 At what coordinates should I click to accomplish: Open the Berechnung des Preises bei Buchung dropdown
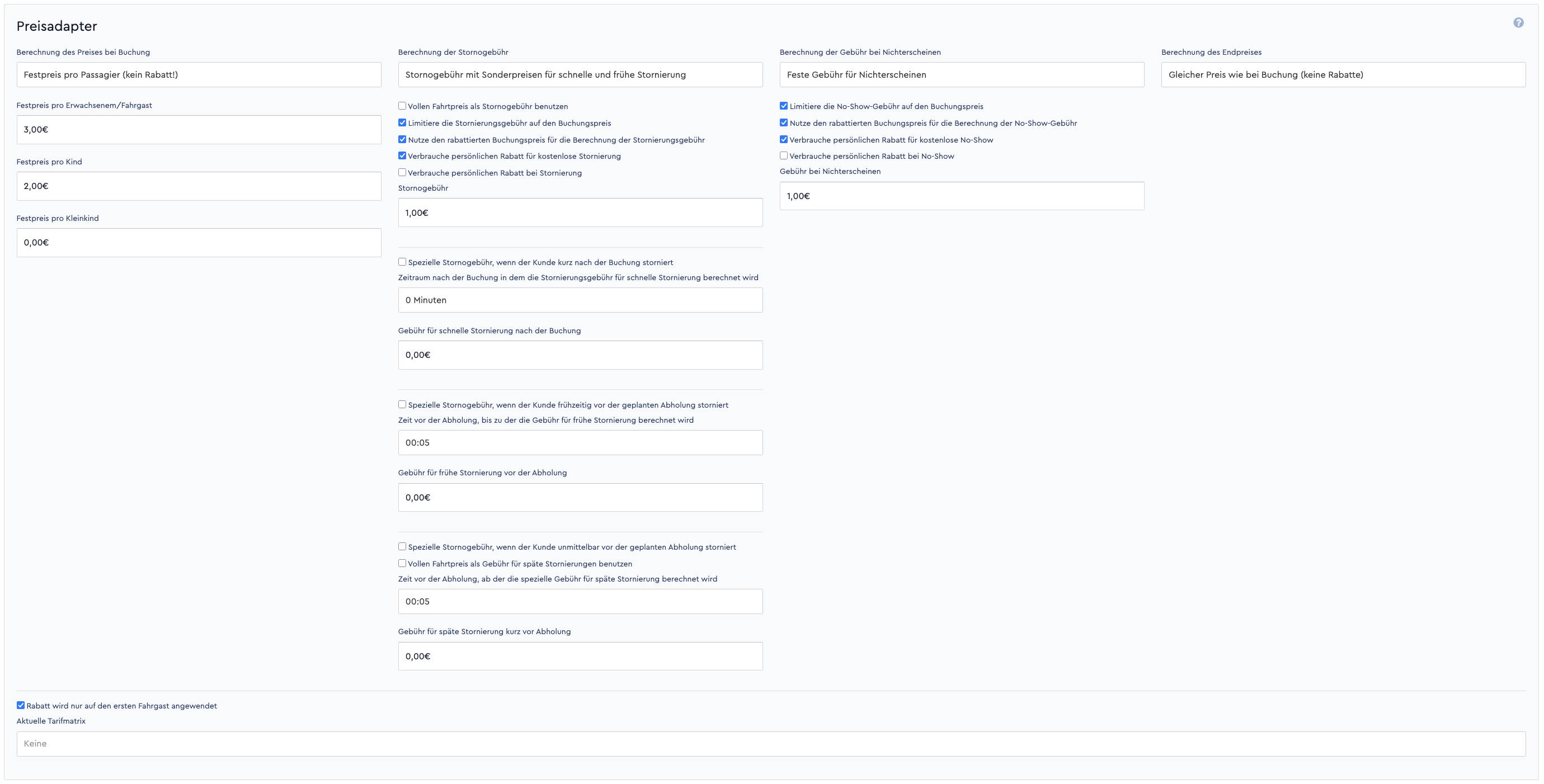pyautogui.click(x=199, y=75)
